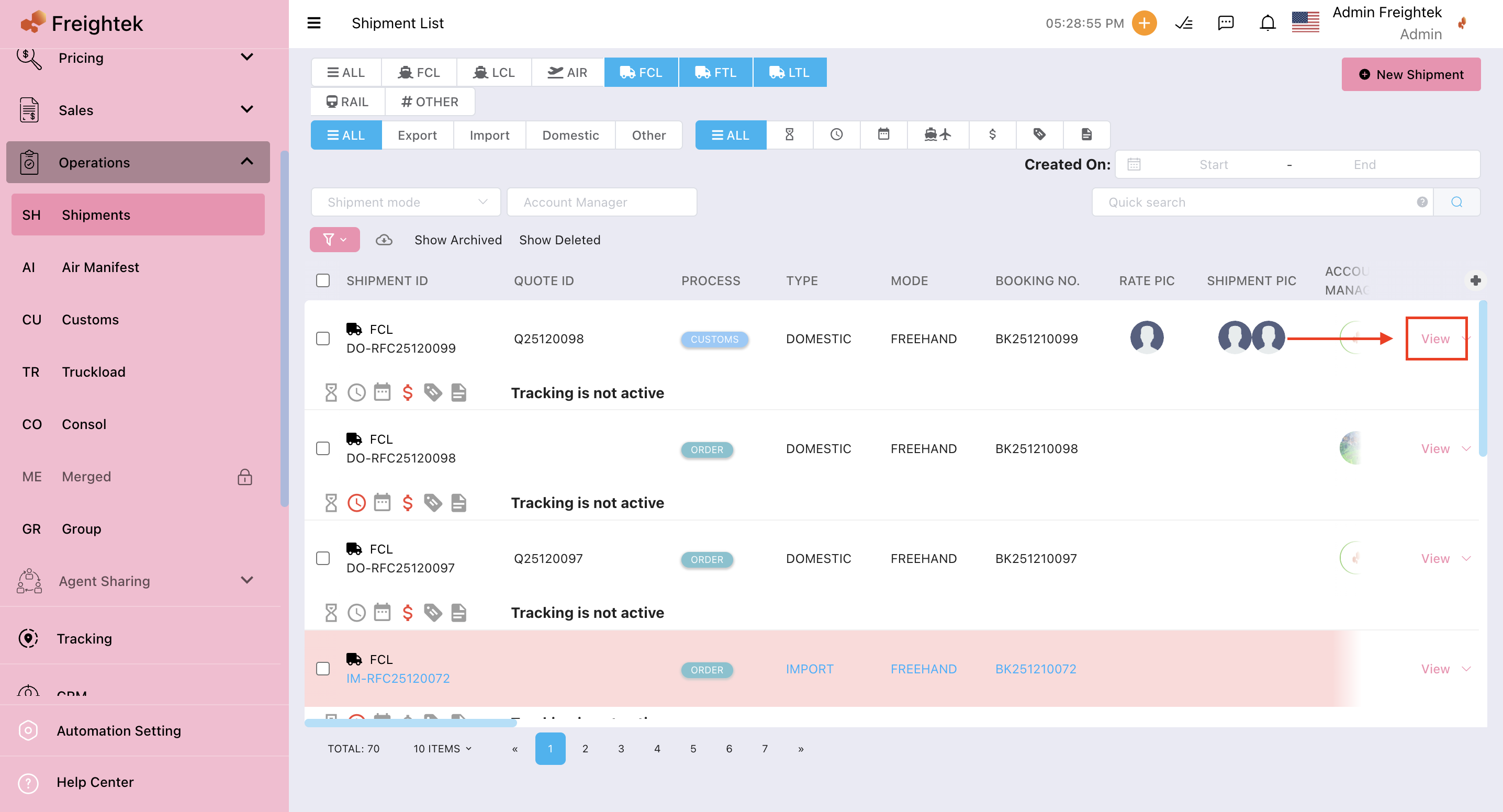This screenshot has height=812, width=1503.
Task: Open the notifications bell
Action: pyautogui.click(x=1268, y=24)
